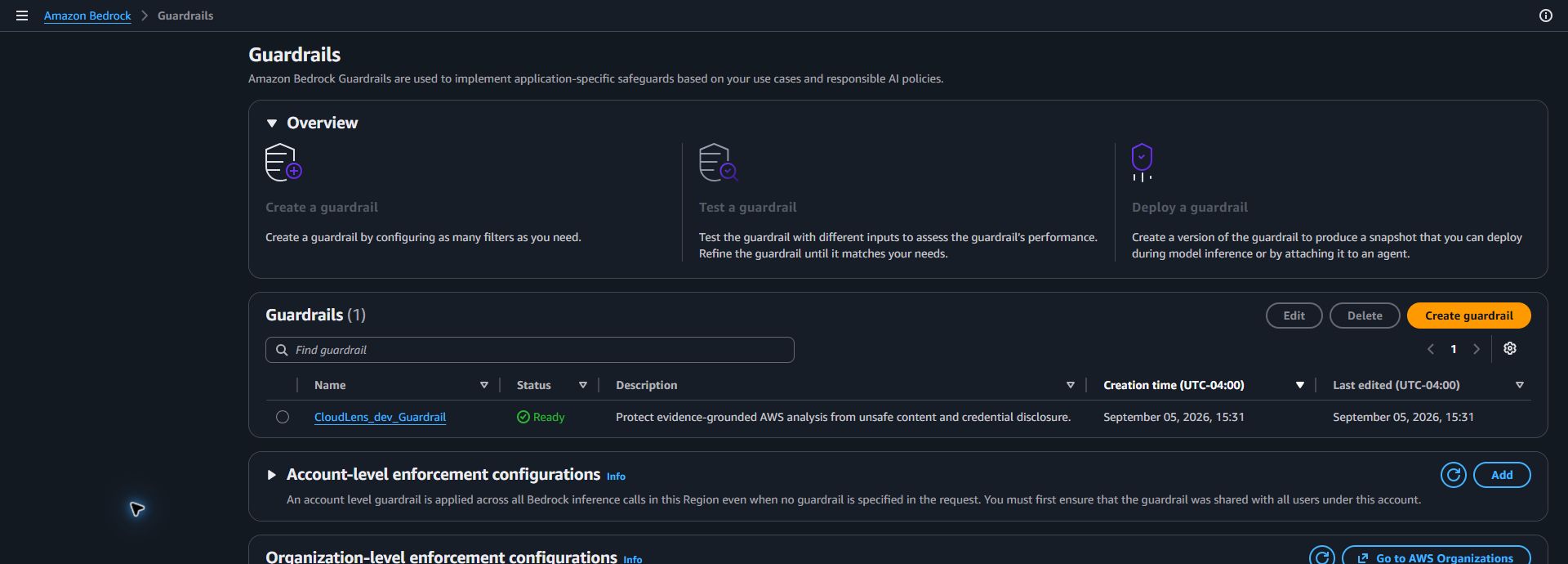Click the search magnifier in Find guardrail

coord(282,350)
